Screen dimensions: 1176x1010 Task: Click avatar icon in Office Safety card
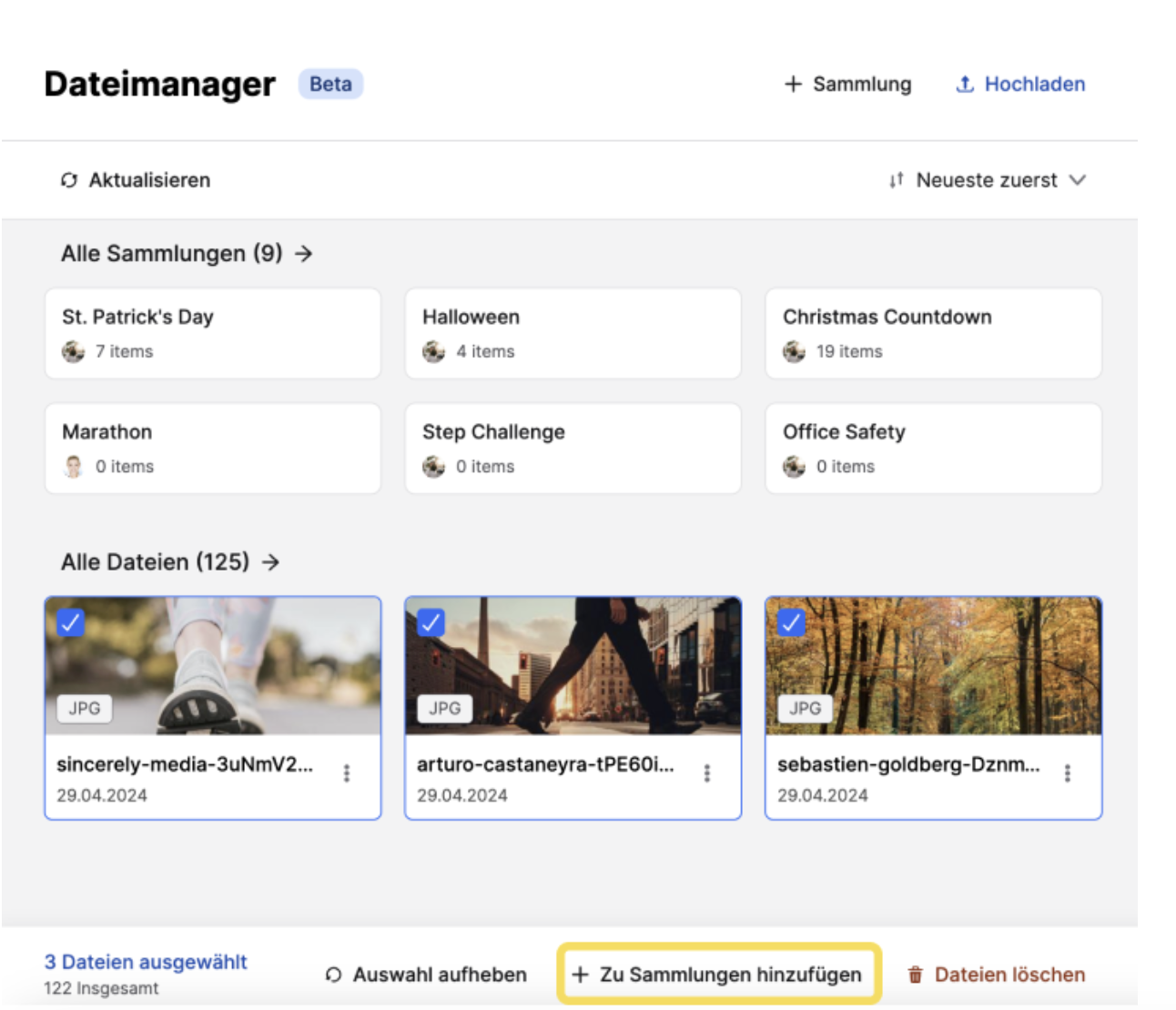795,467
